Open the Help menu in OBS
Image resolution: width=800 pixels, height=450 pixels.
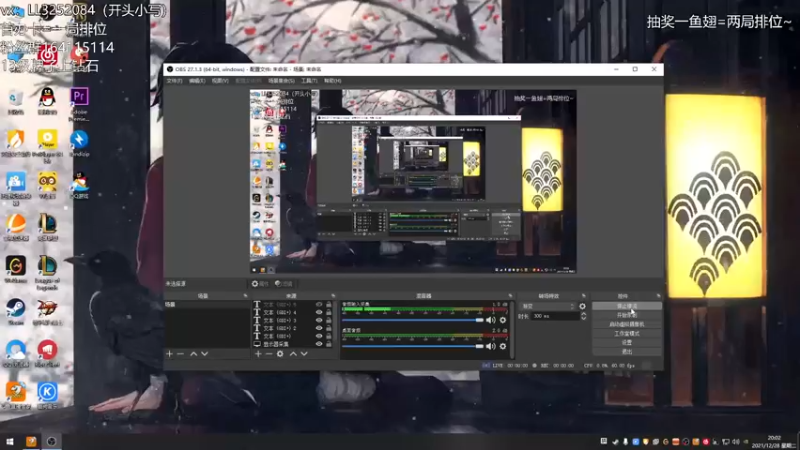pos(332,81)
